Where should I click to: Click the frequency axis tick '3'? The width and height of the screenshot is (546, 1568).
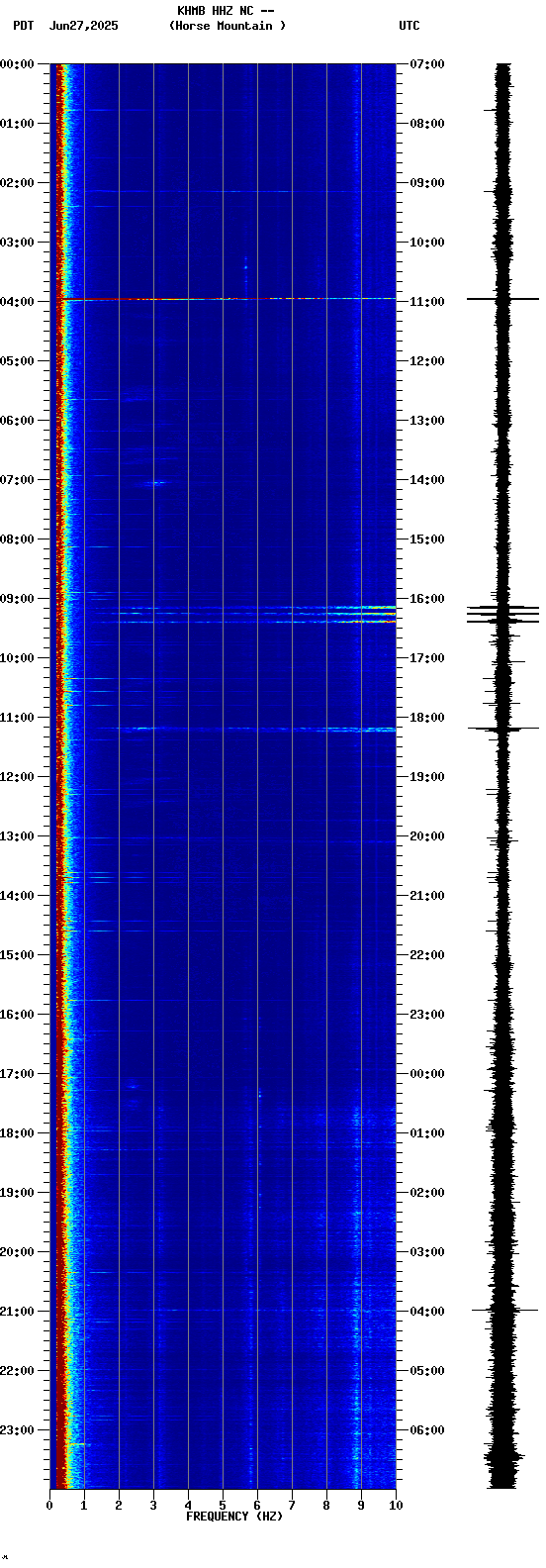153,1506
